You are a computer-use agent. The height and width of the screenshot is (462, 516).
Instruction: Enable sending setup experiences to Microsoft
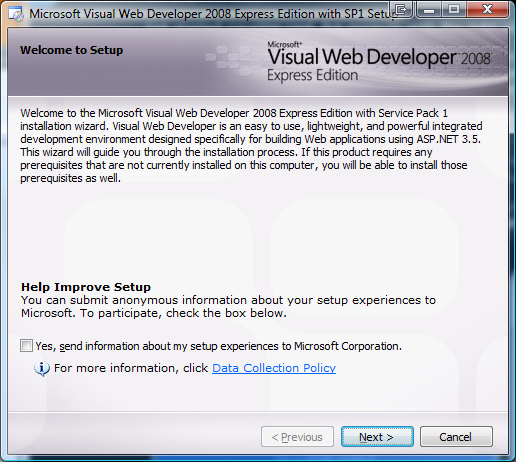pyautogui.click(x=26, y=346)
